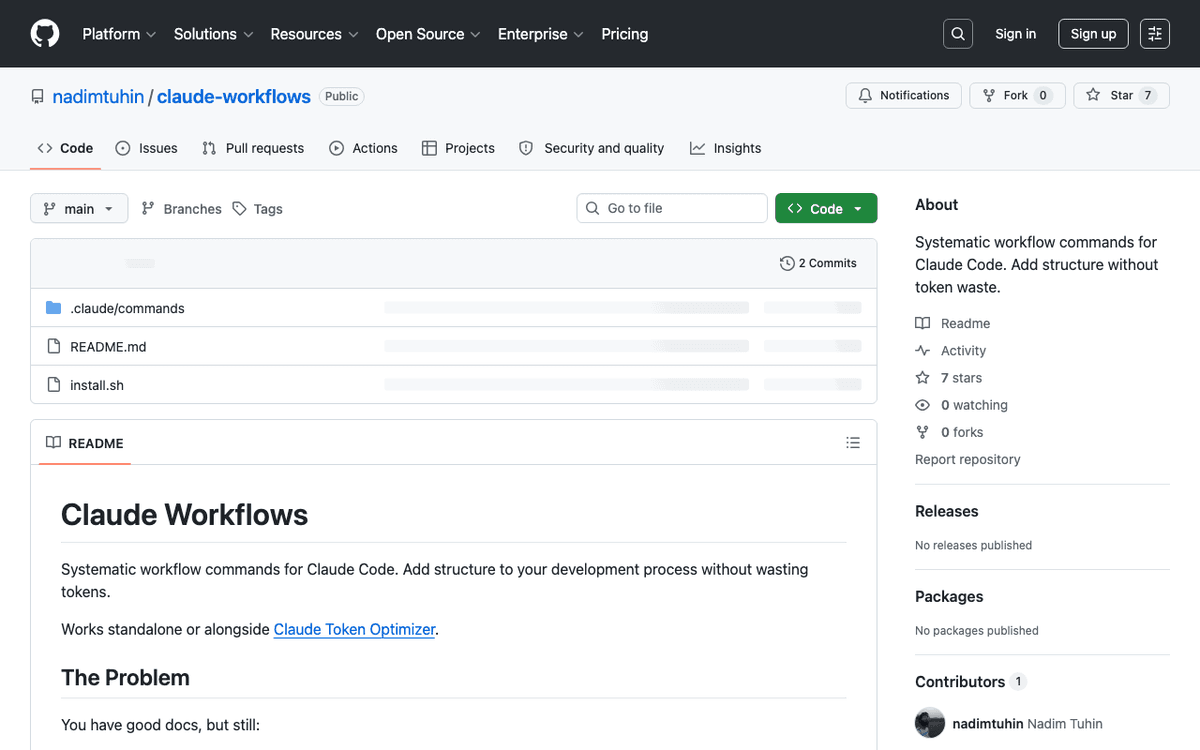Image resolution: width=1200 pixels, height=750 pixels.
Task: Jump to Readme in About sidebar
Action: [x=953, y=323]
